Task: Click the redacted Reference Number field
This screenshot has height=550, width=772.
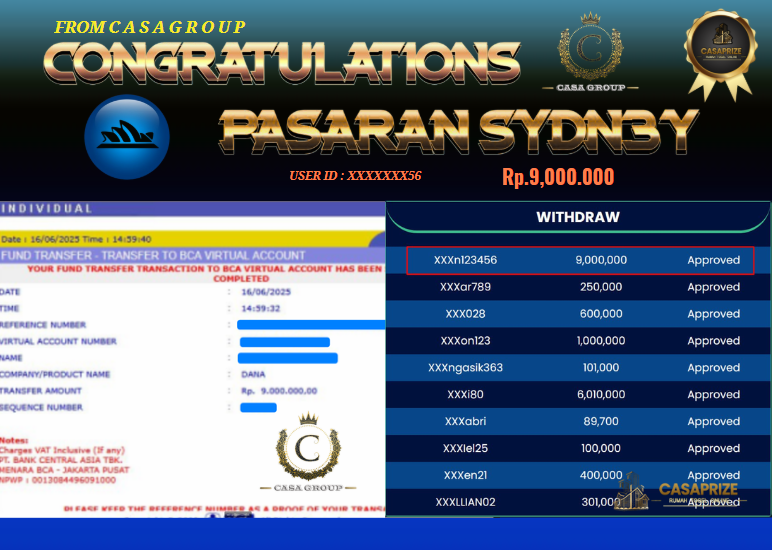Action: [x=311, y=325]
